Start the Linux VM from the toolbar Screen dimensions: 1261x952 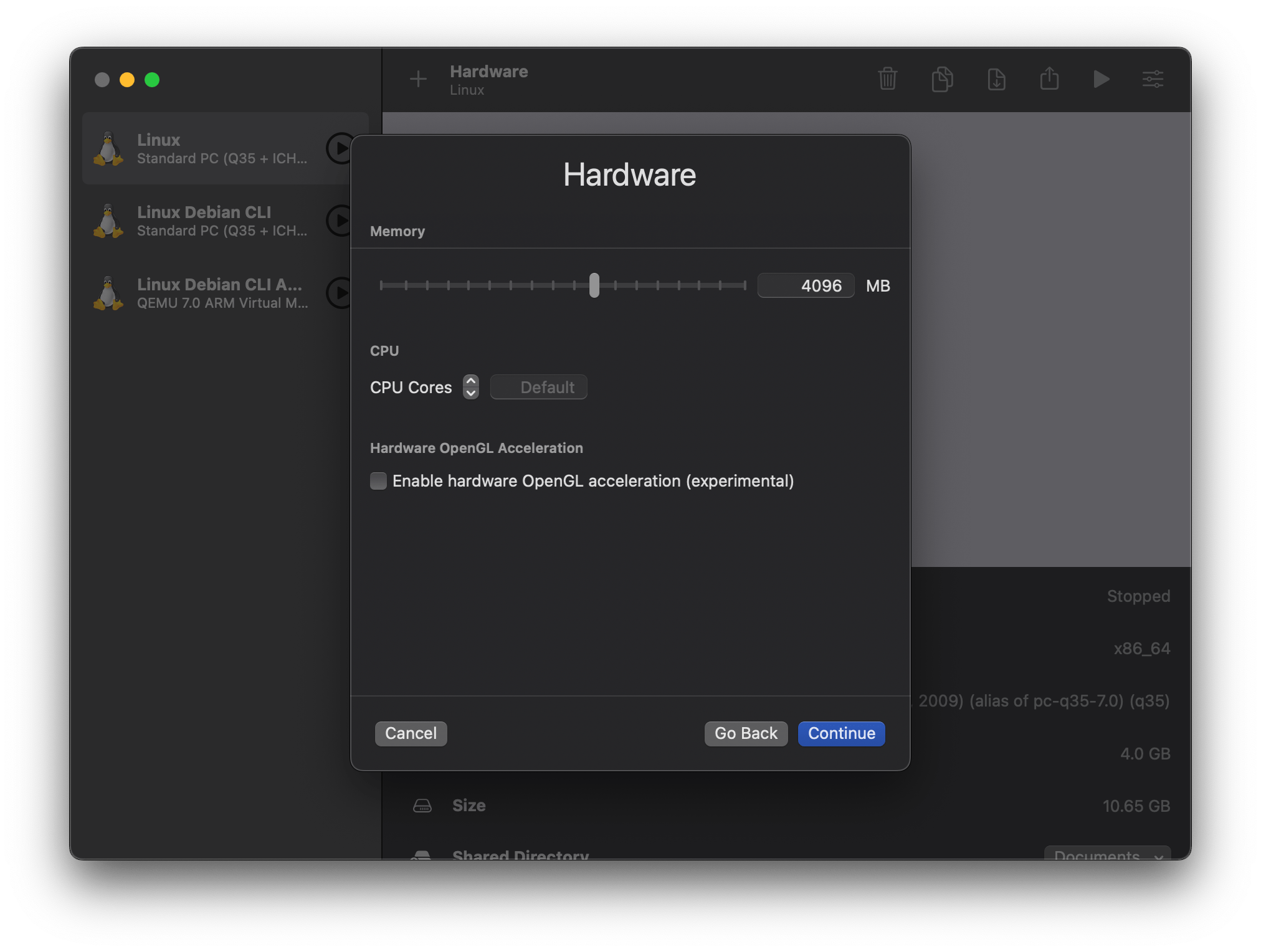click(x=1102, y=79)
